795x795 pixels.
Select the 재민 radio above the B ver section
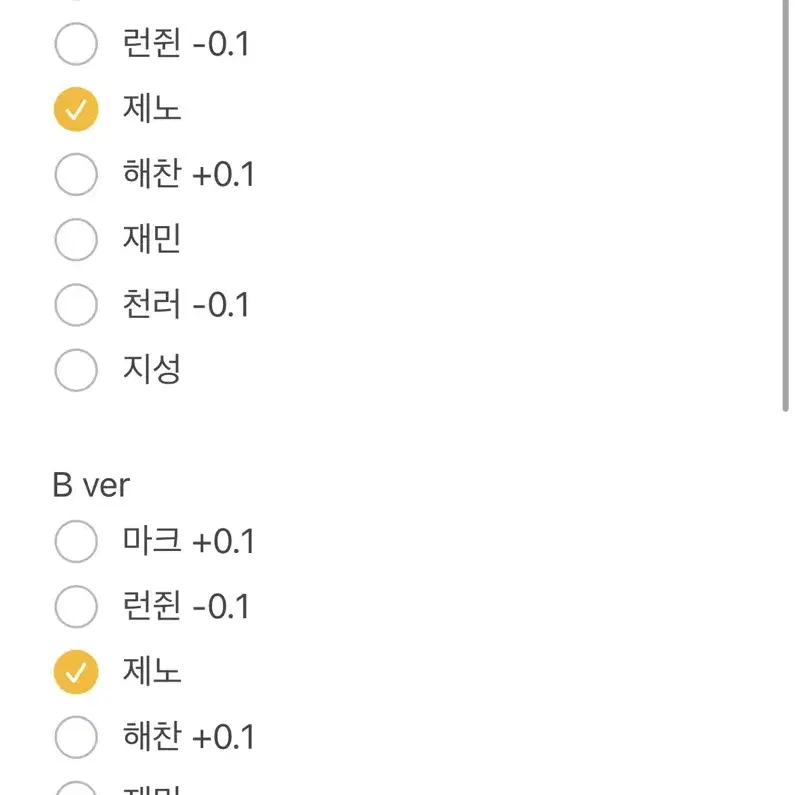click(x=76, y=239)
